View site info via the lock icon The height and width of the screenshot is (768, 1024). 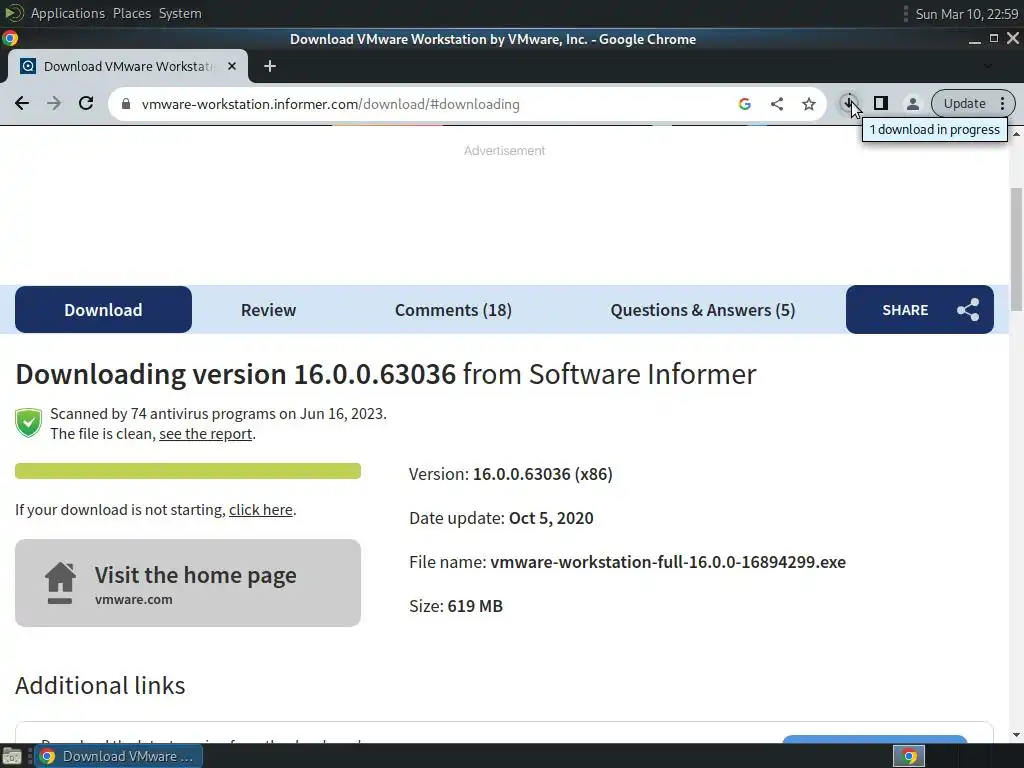coord(126,104)
